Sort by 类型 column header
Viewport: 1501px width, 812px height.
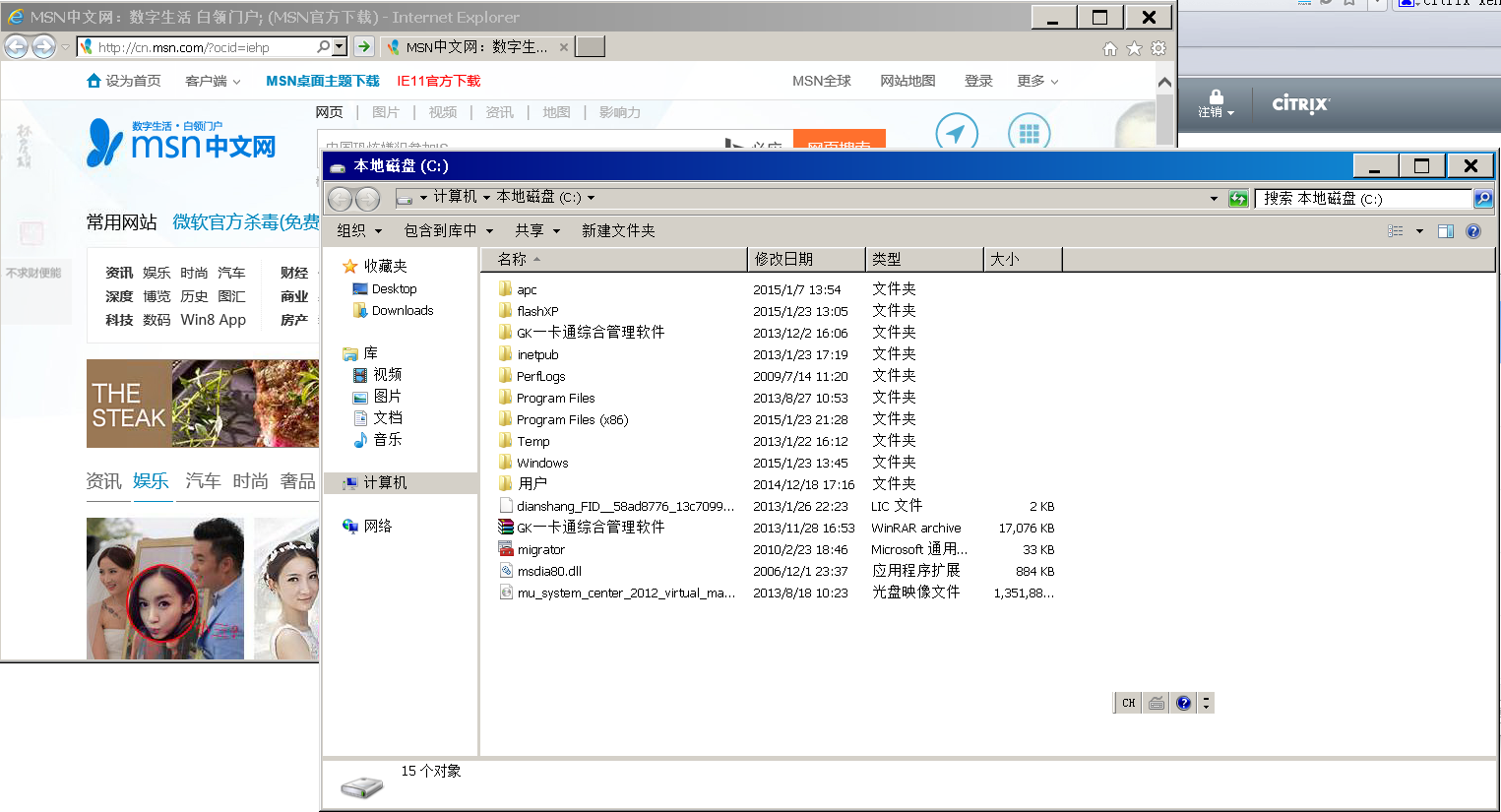[925, 259]
